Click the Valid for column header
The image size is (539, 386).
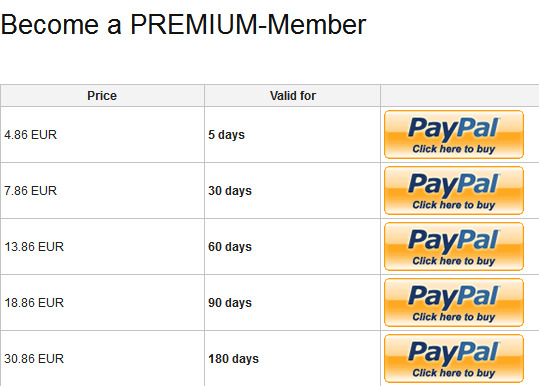click(293, 96)
